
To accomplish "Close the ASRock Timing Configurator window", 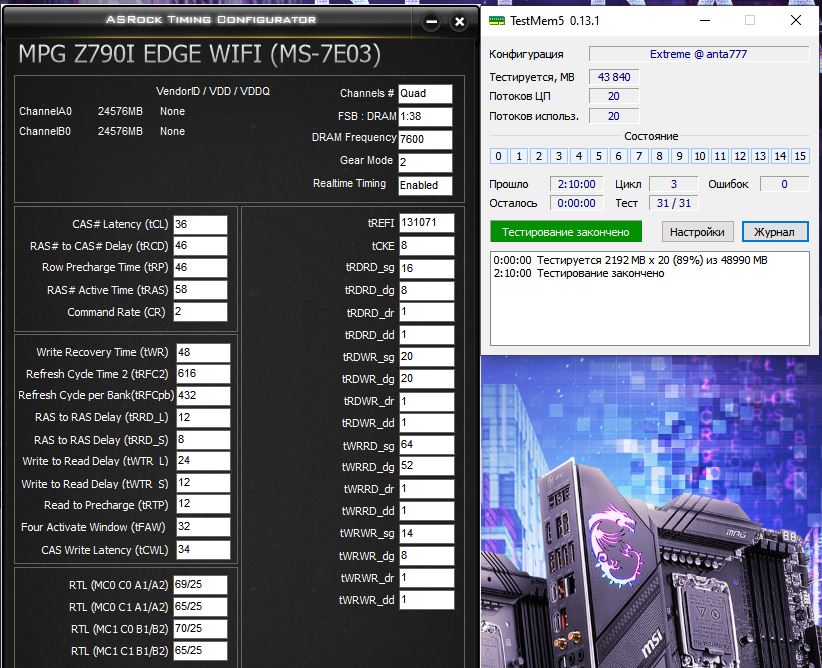I will 459,21.
